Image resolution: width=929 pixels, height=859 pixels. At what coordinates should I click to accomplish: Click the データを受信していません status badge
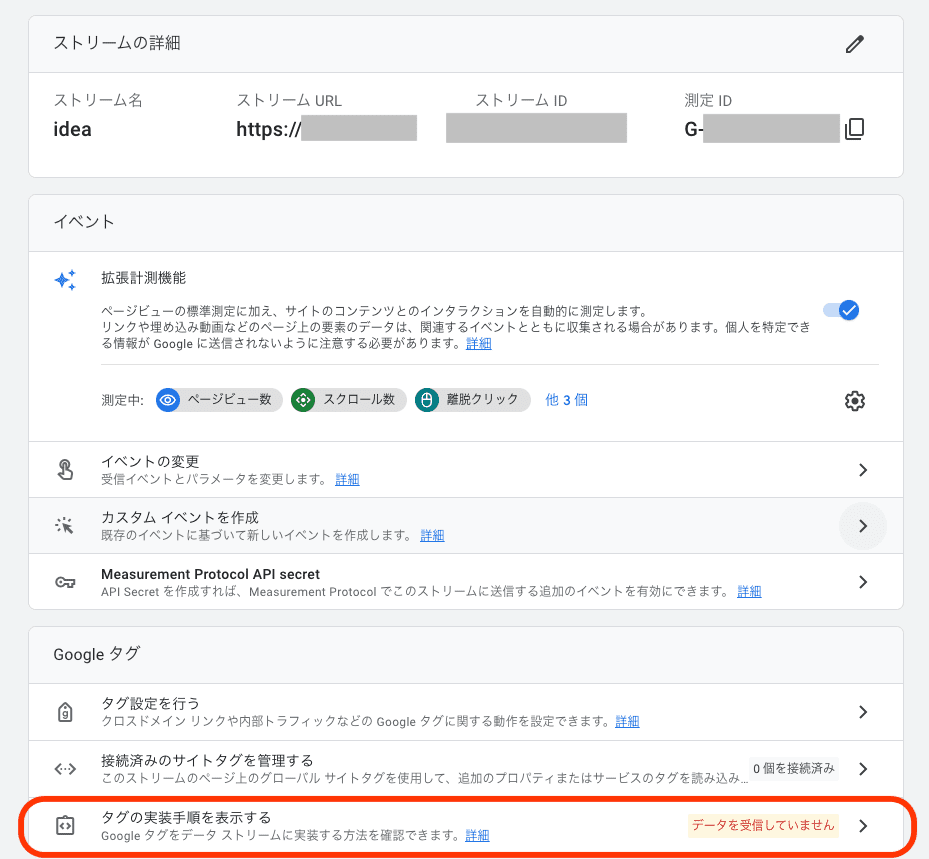click(x=763, y=825)
